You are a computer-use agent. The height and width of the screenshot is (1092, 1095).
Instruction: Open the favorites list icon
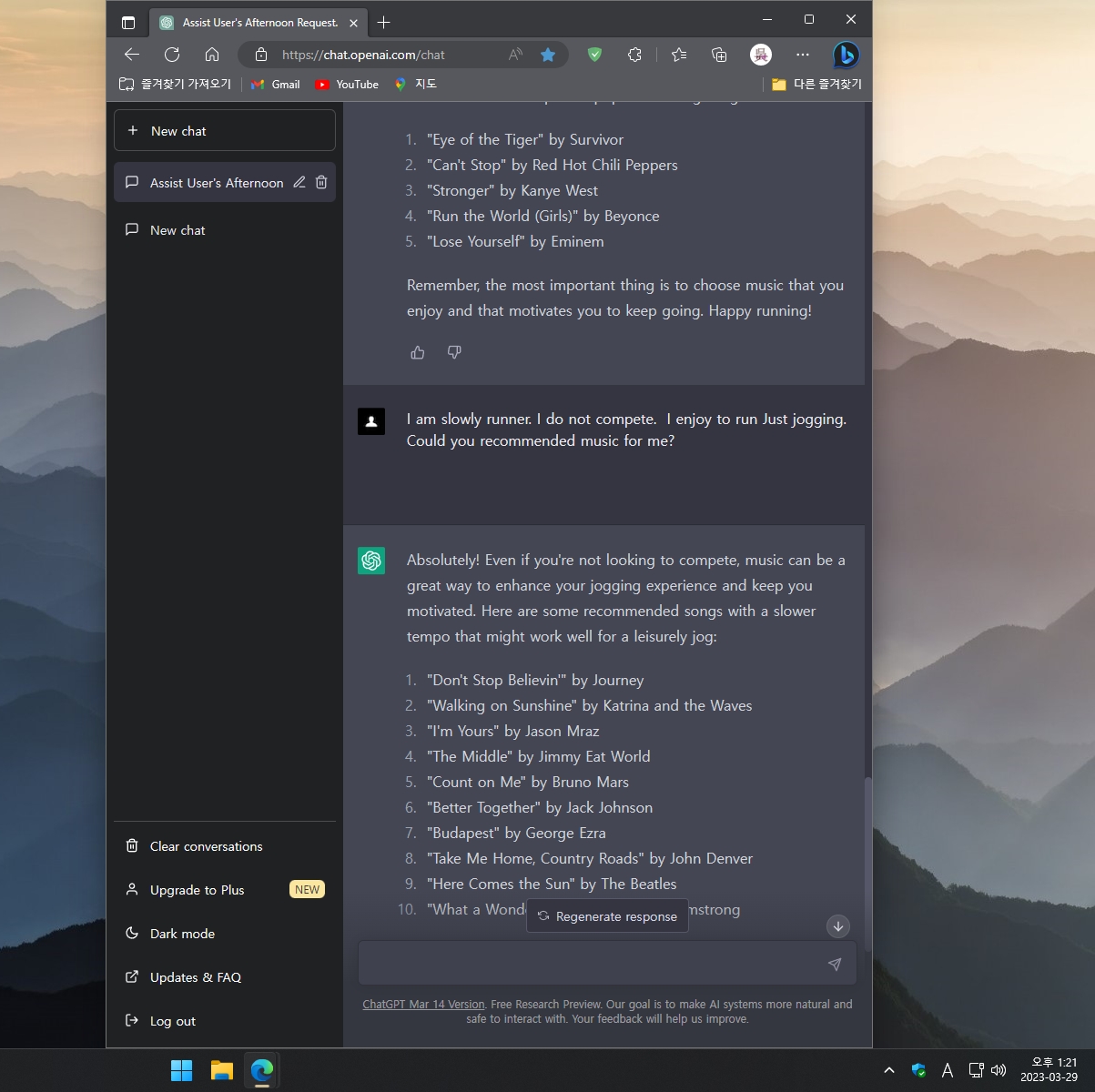pyautogui.click(x=679, y=55)
